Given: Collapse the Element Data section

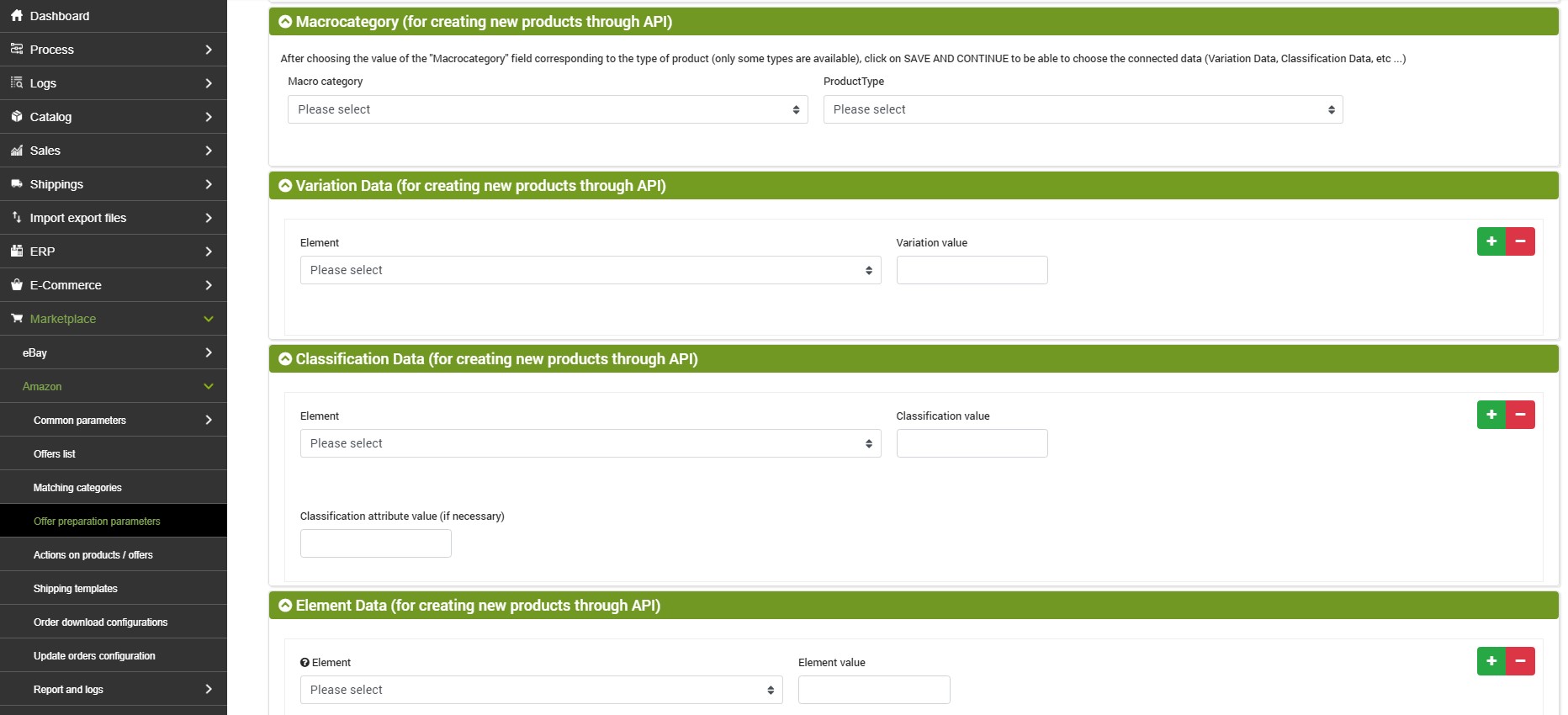Looking at the screenshot, I should [285, 606].
